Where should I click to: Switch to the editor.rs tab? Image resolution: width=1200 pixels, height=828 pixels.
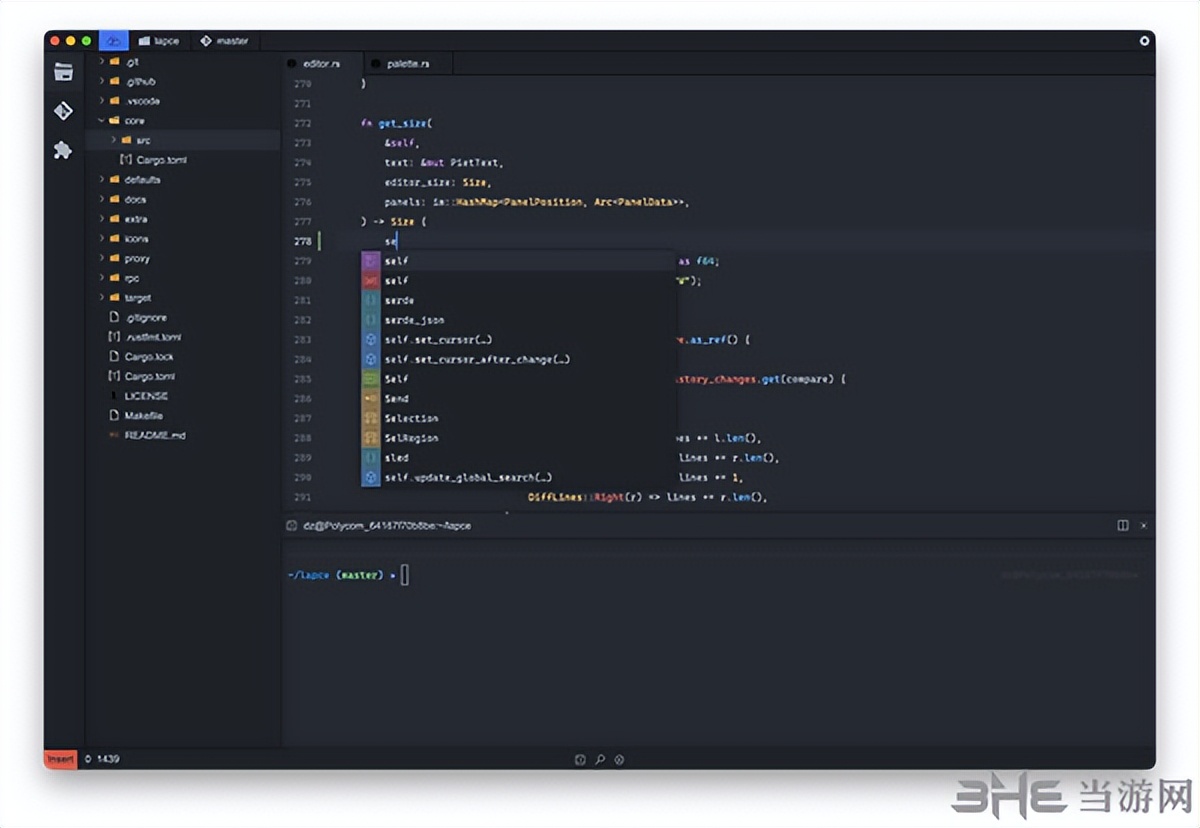click(321, 63)
